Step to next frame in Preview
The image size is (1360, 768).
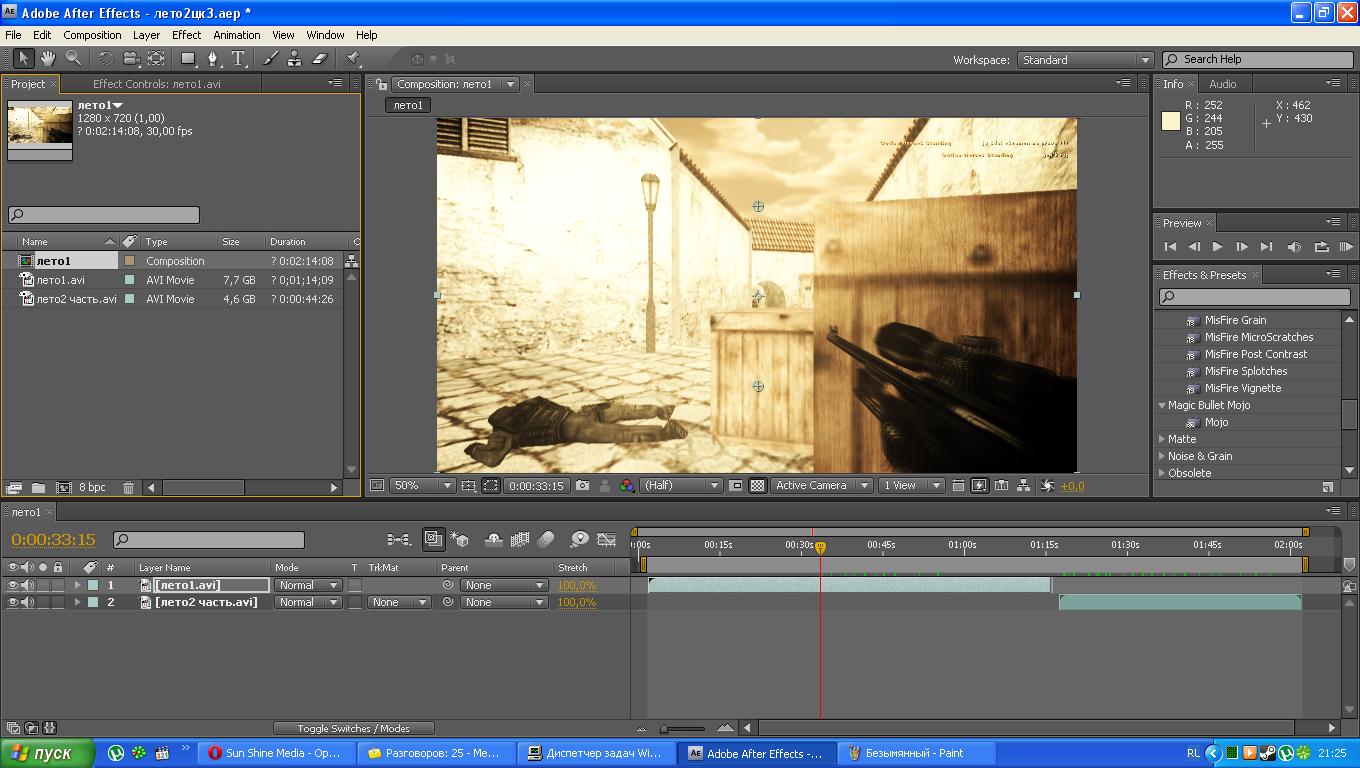click(1242, 246)
